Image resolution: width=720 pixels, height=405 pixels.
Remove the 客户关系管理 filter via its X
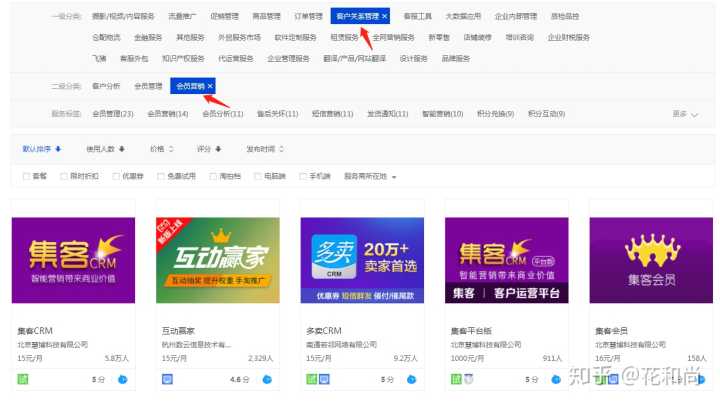(x=385, y=17)
